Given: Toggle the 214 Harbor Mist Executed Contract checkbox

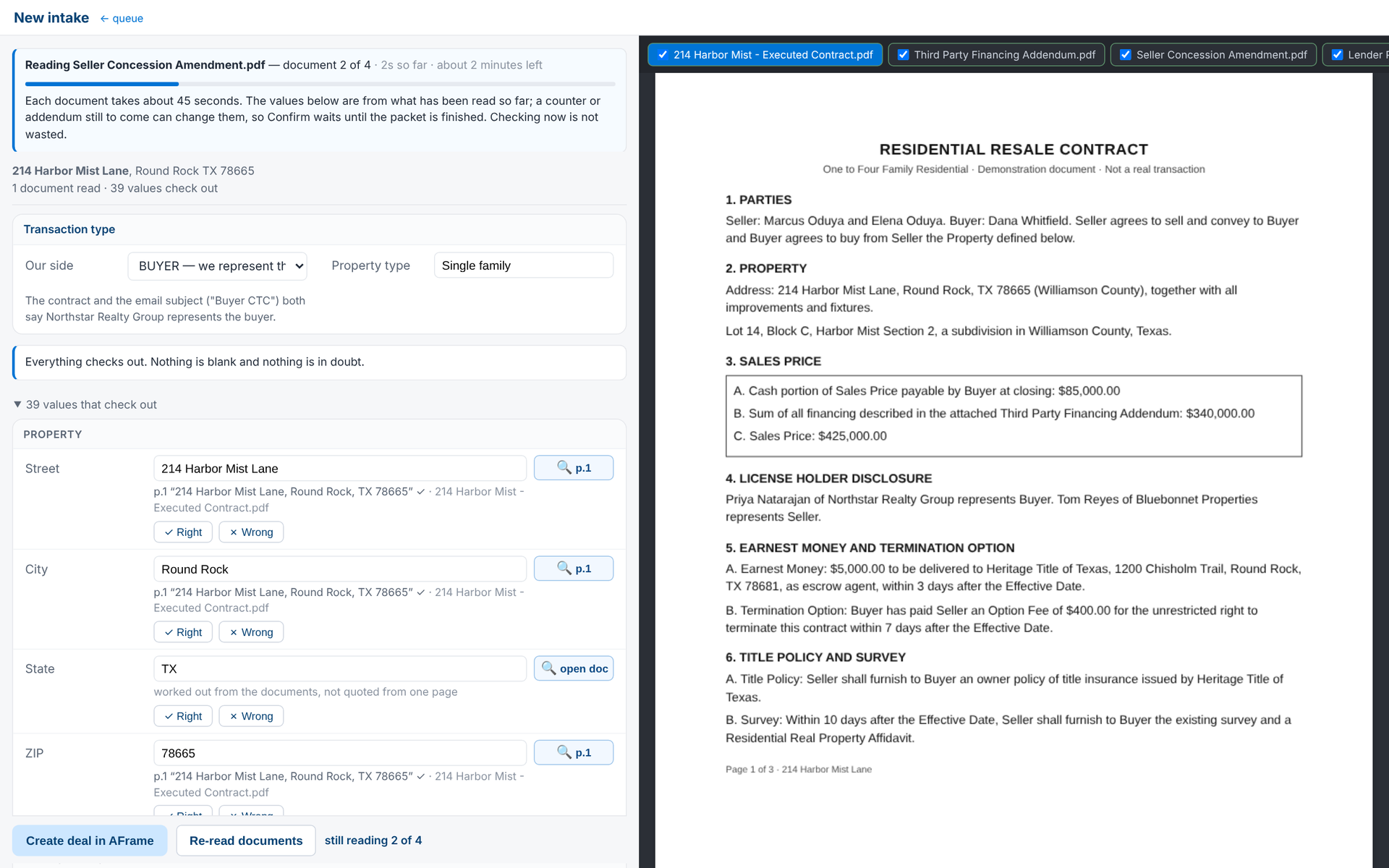Looking at the screenshot, I should click(663, 55).
